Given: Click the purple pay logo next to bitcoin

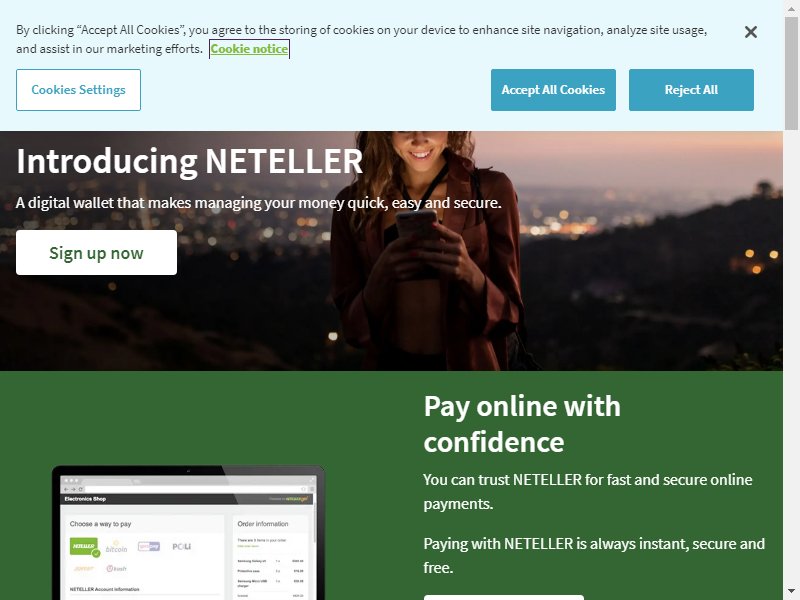Looking at the screenshot, I should click(x=149, y=546).
